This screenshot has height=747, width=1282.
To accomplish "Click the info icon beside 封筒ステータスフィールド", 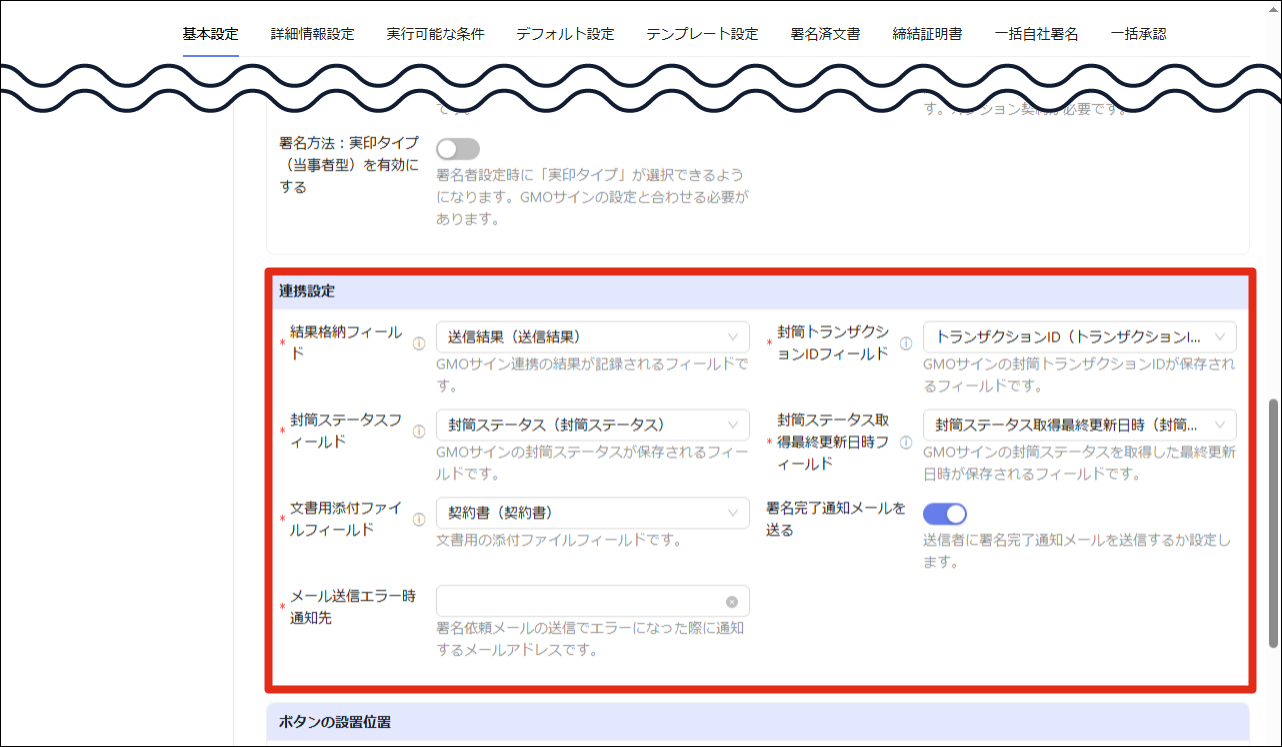I will [419, 431].
